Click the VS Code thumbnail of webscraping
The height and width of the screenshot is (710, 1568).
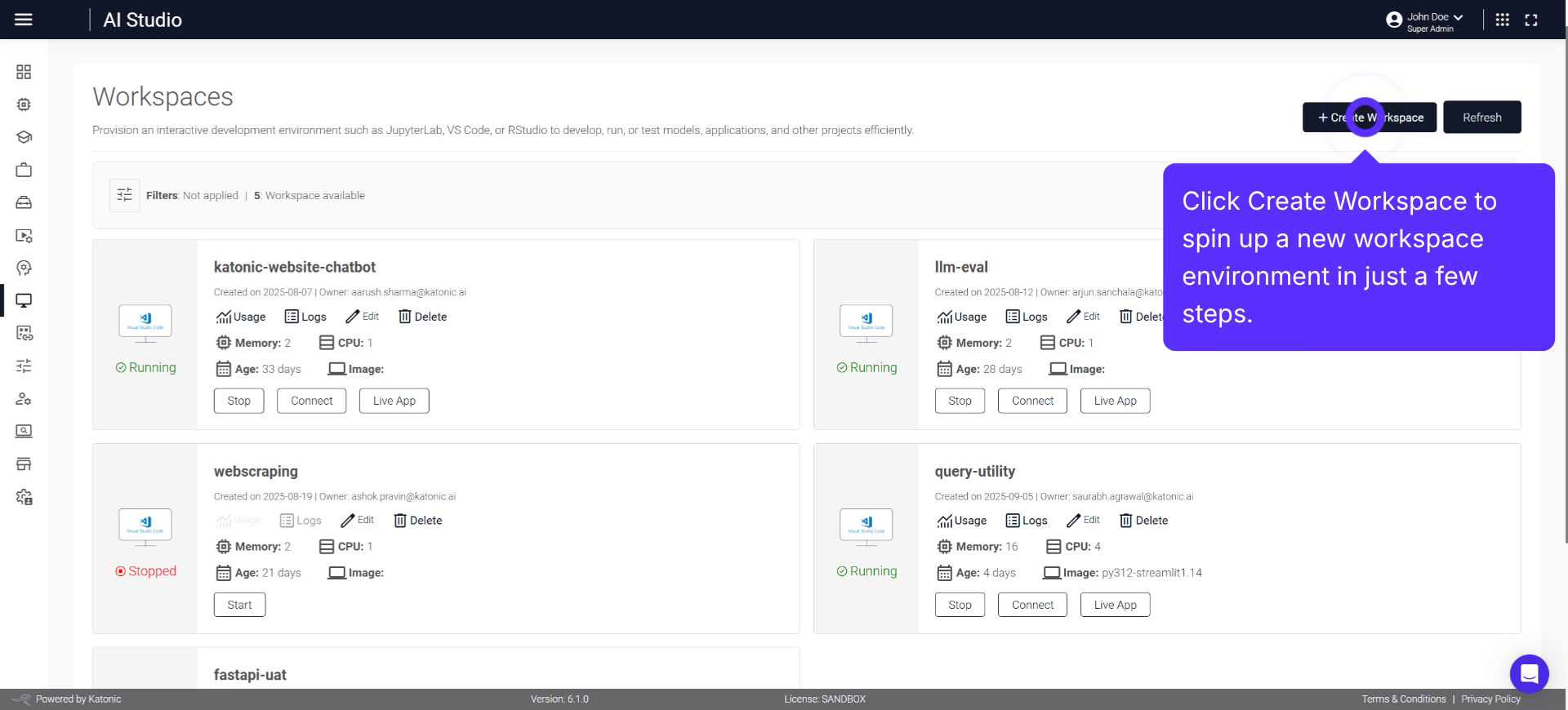pyautogui.click(x=145, y=527)
